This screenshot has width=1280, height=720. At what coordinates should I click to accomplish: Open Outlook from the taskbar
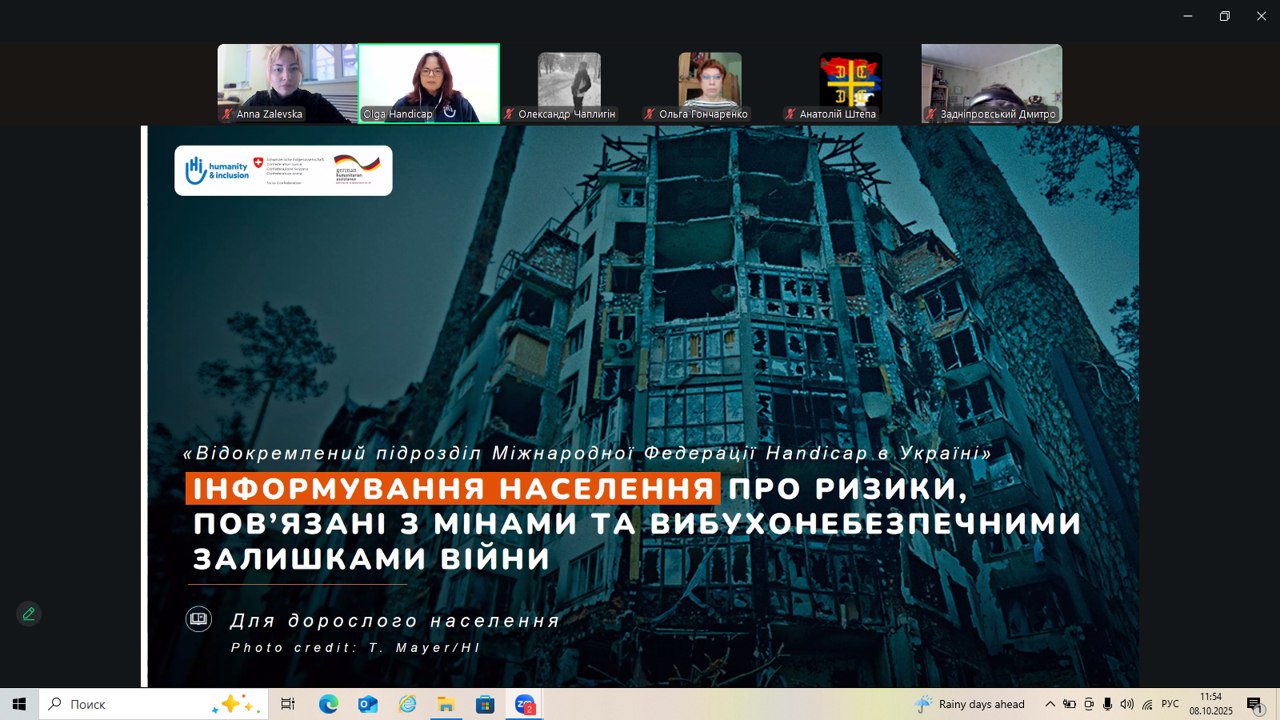[368, 704]
